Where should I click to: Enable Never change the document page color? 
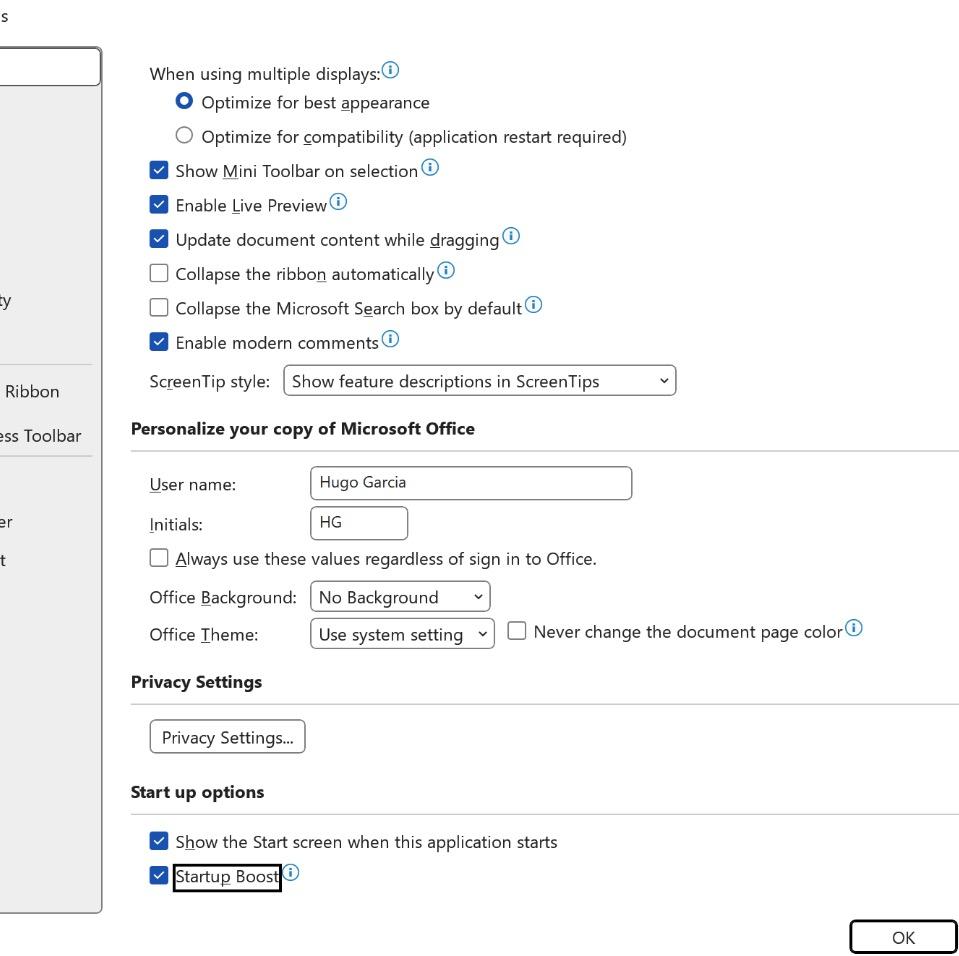517,631
